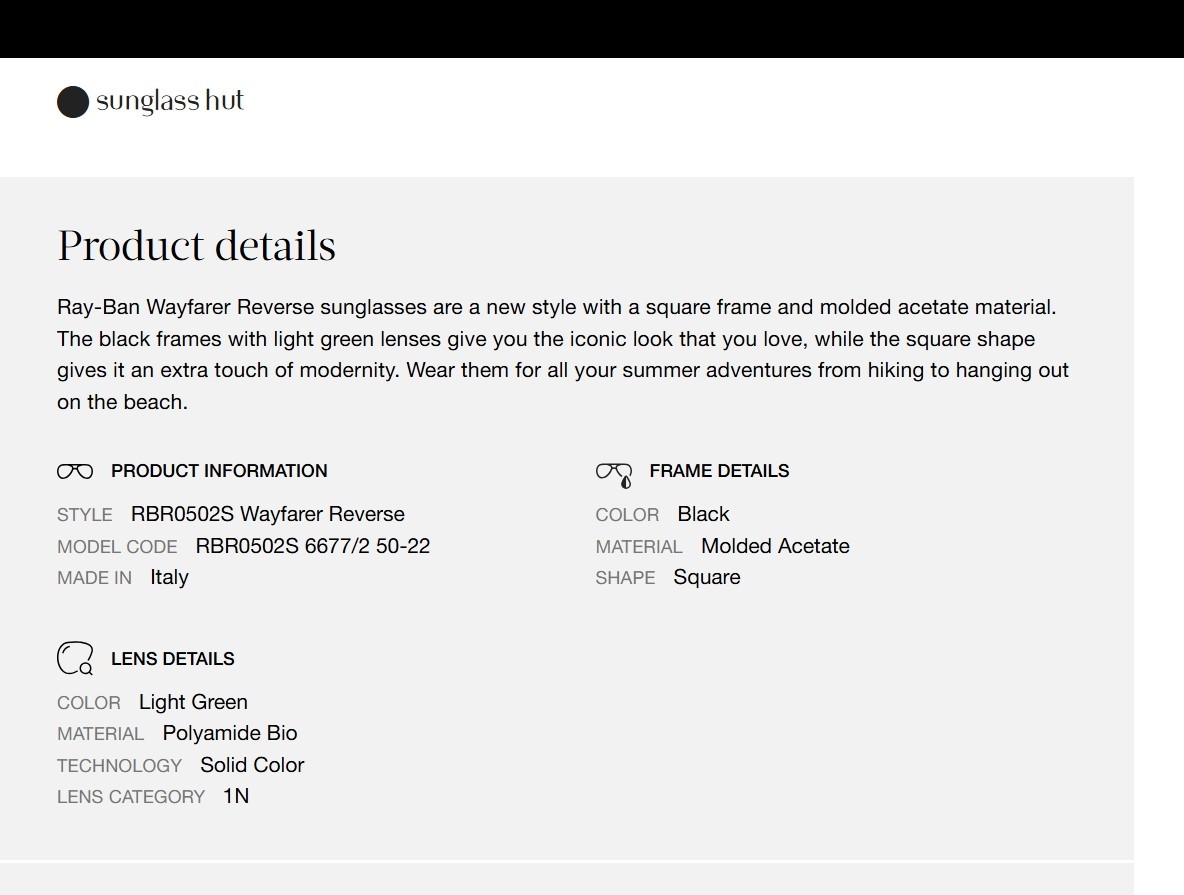This screenshot has height=895, width=1184.
Task: Click the lens icon beside Lens Details
Action: [76, 659]
